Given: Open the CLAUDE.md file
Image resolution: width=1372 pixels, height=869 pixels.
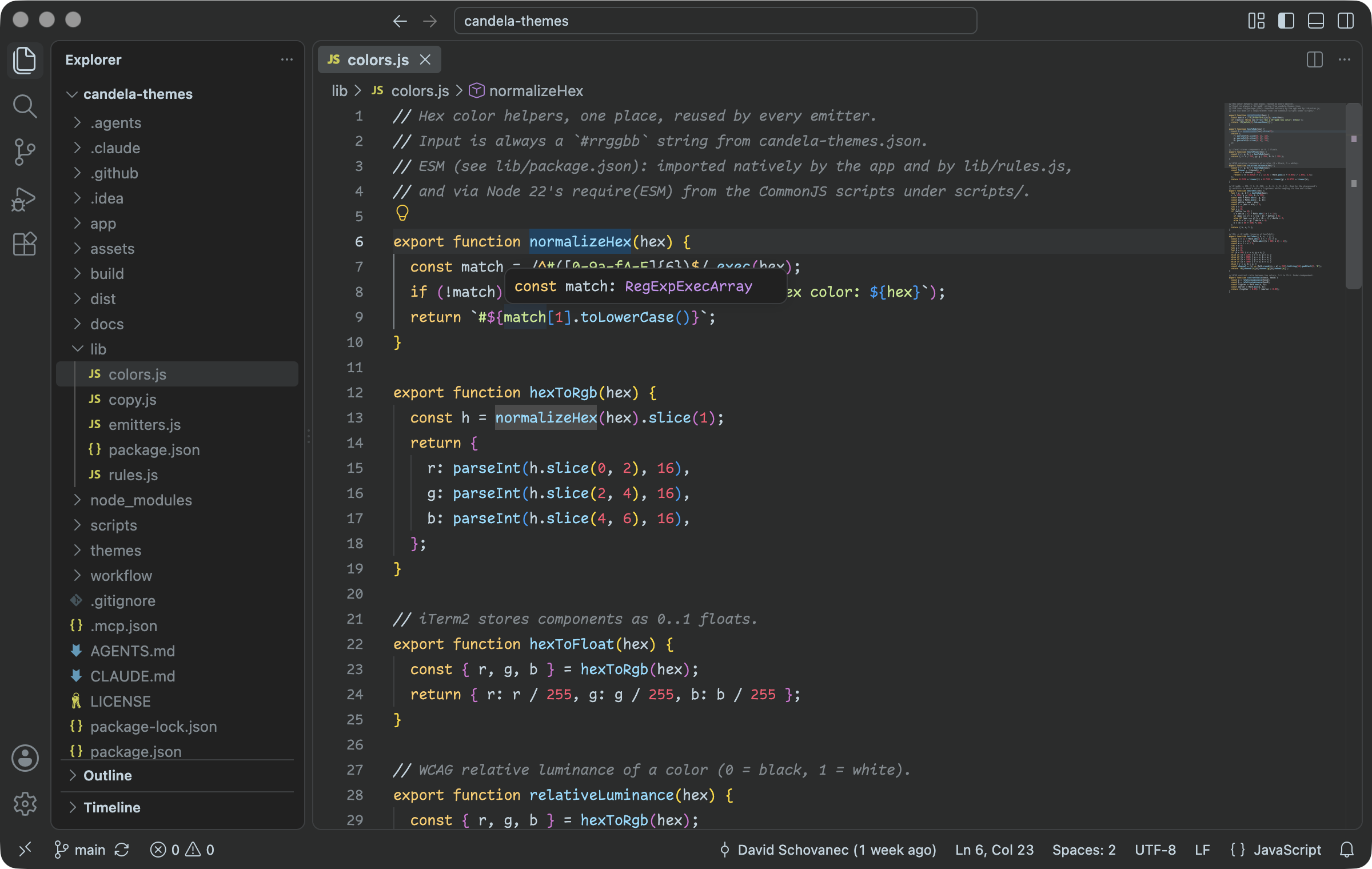Looking at the screenshot, I should (177, 676).
